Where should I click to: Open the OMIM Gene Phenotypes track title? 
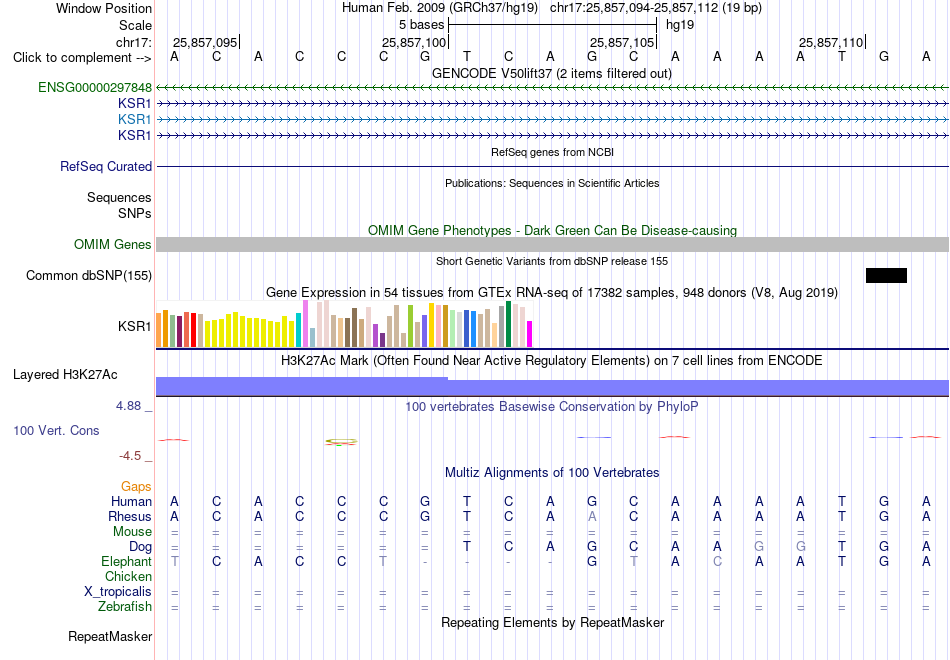[552, 230]
